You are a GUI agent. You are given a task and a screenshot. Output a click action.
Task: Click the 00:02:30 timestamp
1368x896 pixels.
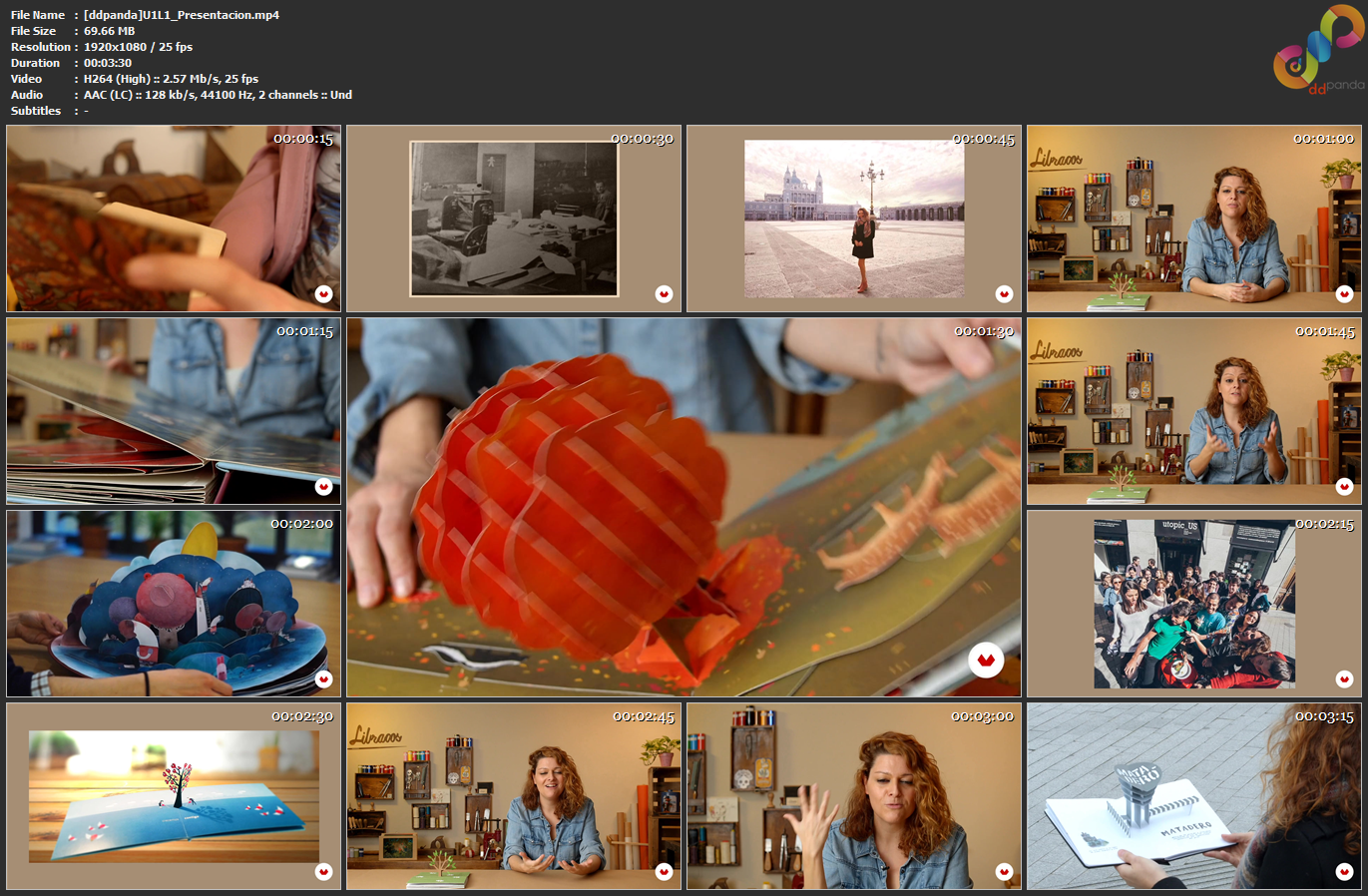(302, 716)
